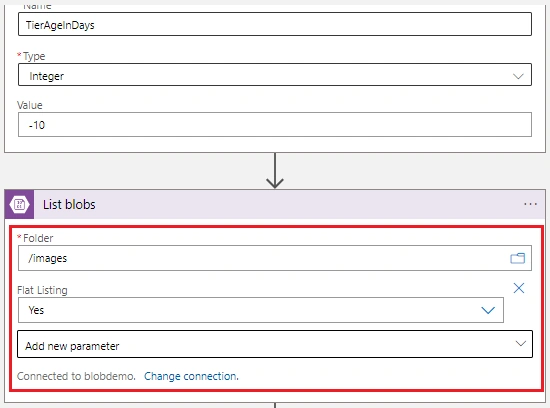The width and height of the screenshot is (550, 408).
Task: Click the Folder field label
Action: tap(38, 238)
